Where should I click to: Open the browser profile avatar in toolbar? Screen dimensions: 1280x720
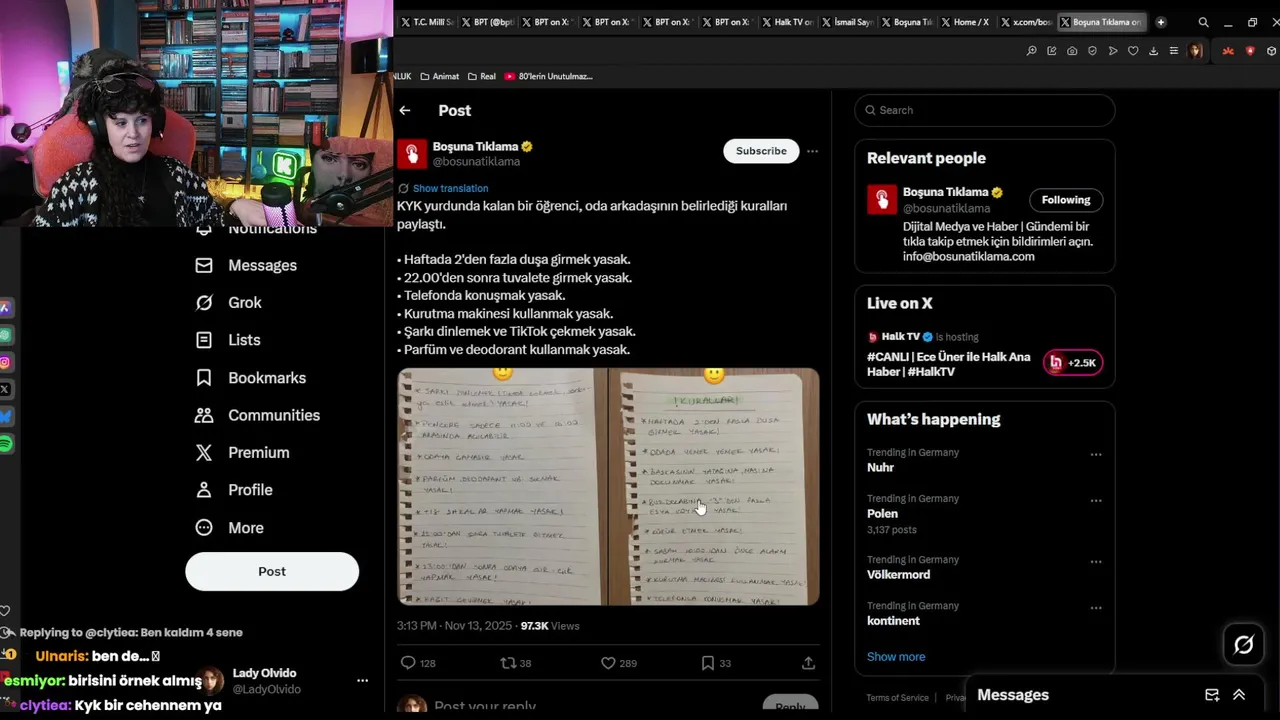1195,51
